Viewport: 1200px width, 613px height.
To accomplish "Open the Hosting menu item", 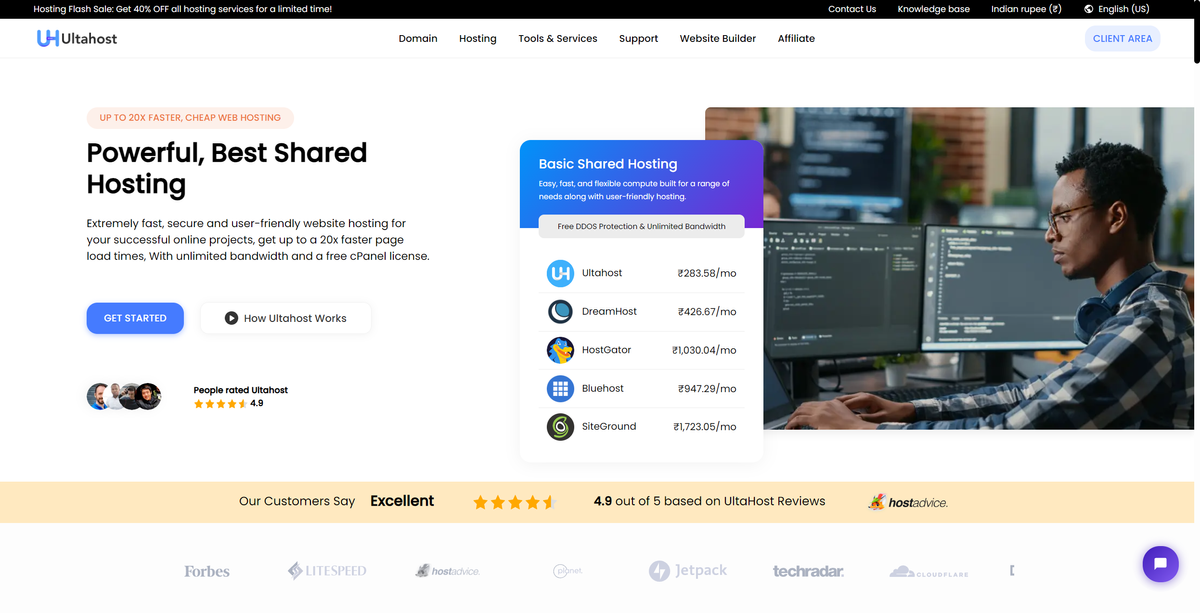I will (477, 38).
